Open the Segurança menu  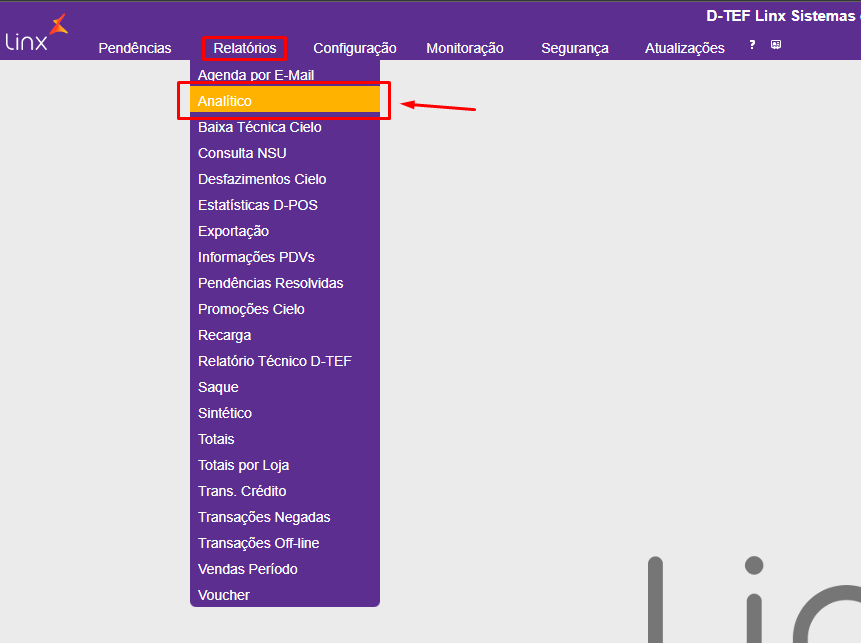575,48
